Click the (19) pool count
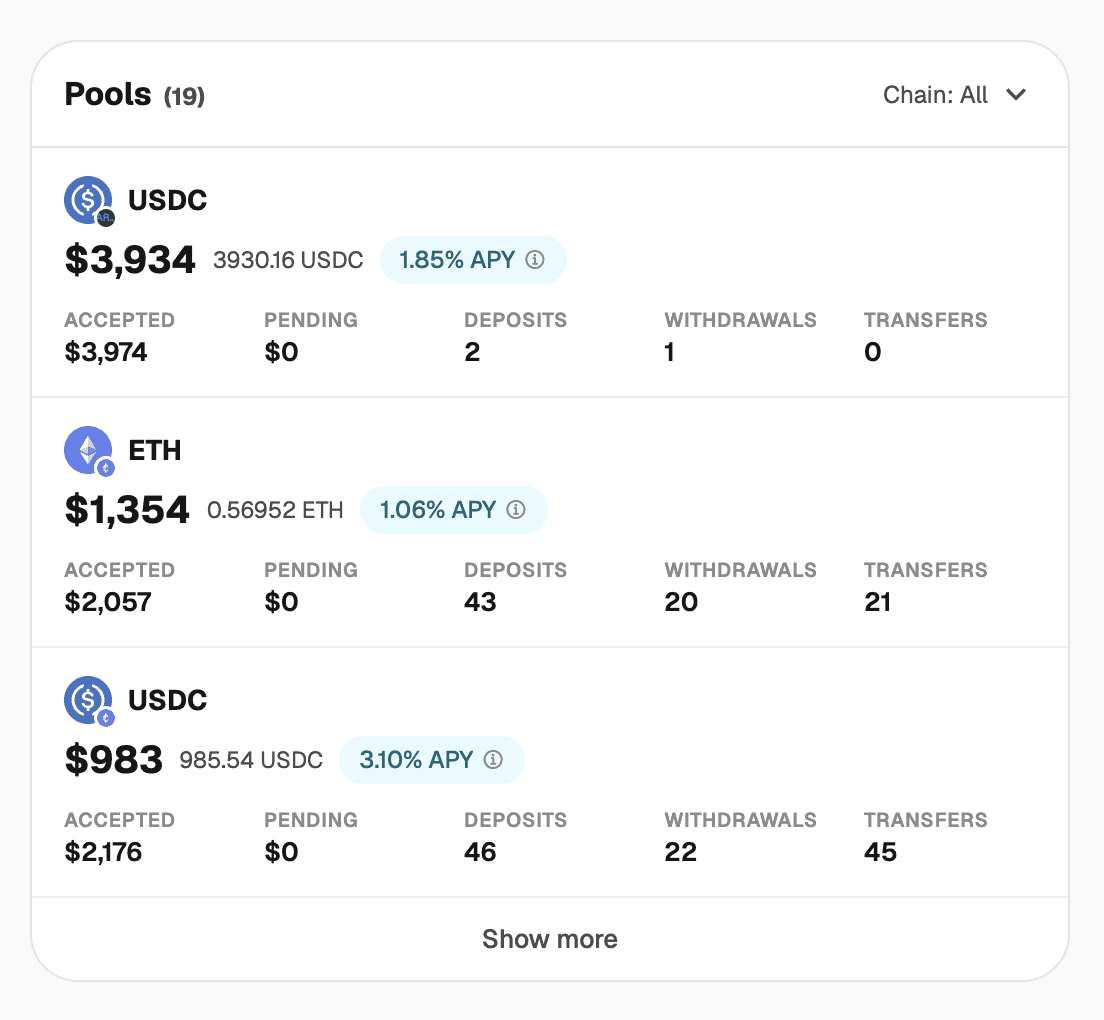 [x=184, y=96]
